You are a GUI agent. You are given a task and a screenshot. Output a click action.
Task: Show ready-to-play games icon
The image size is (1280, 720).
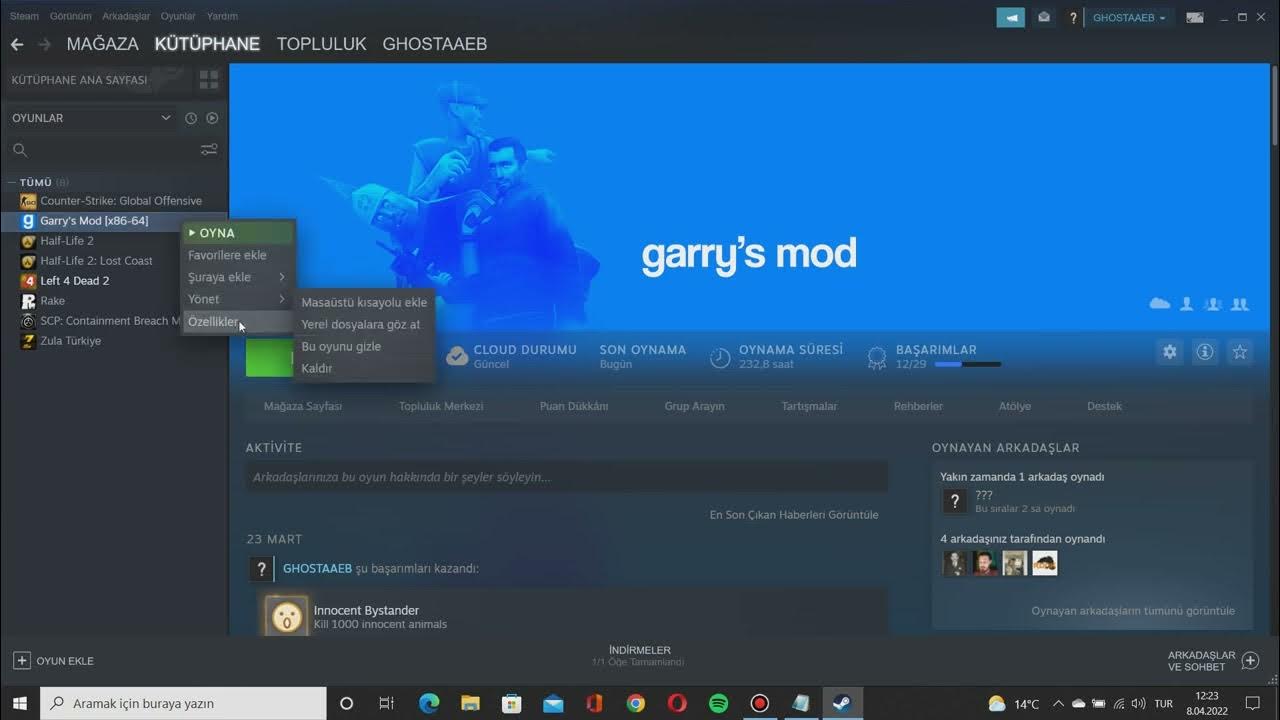[212, 118]
